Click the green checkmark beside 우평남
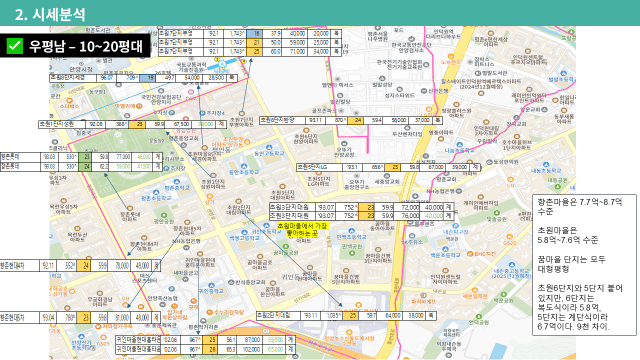The height and width of the screenshot is (360, 640). (15, 46)
